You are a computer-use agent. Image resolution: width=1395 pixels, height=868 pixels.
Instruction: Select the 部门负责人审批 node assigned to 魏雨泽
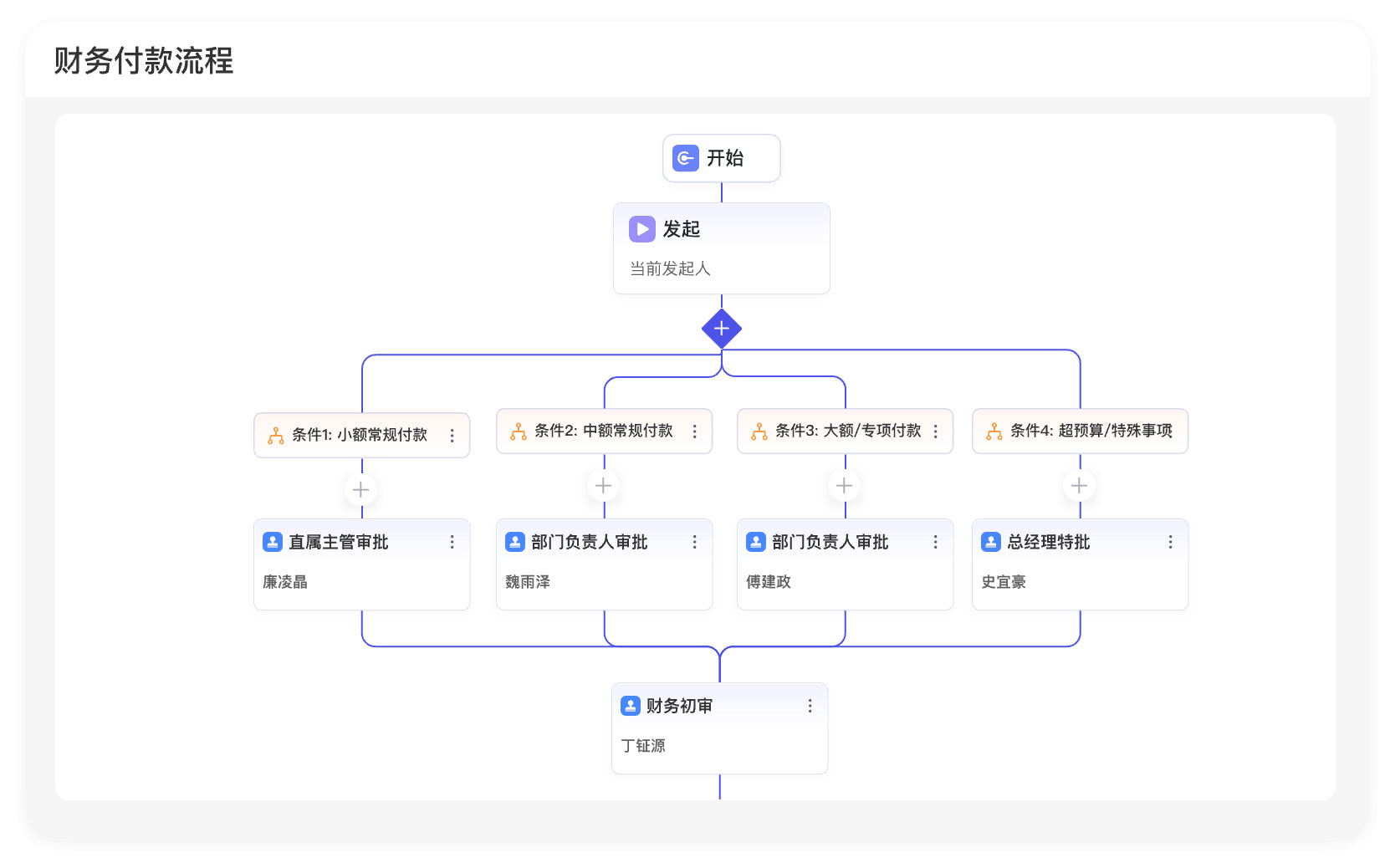click(605, 564)
